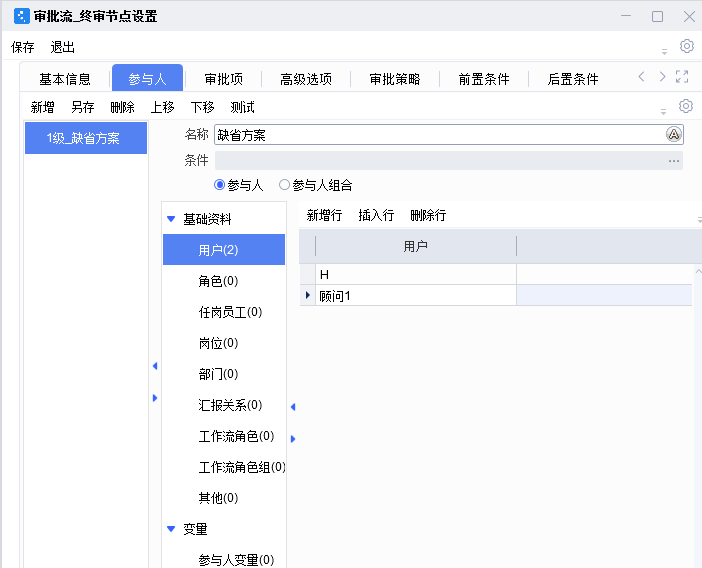The width and height of the screenshot is (702, 568).
Task: Expand the top toolbar overflow arrow
Action: (x=664, y=51)
